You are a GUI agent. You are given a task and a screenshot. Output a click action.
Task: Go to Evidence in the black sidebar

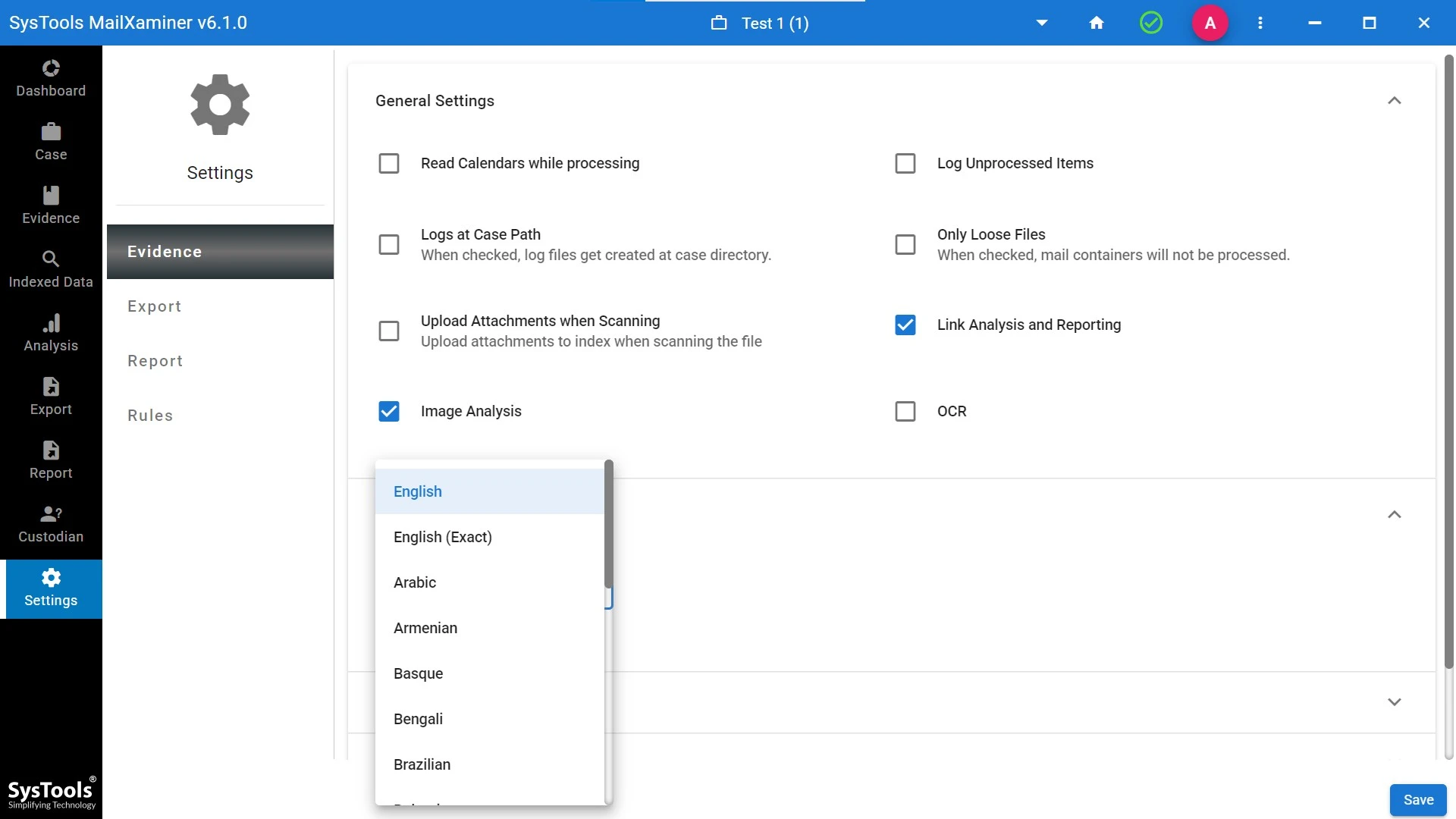click(x=51, y=206)
